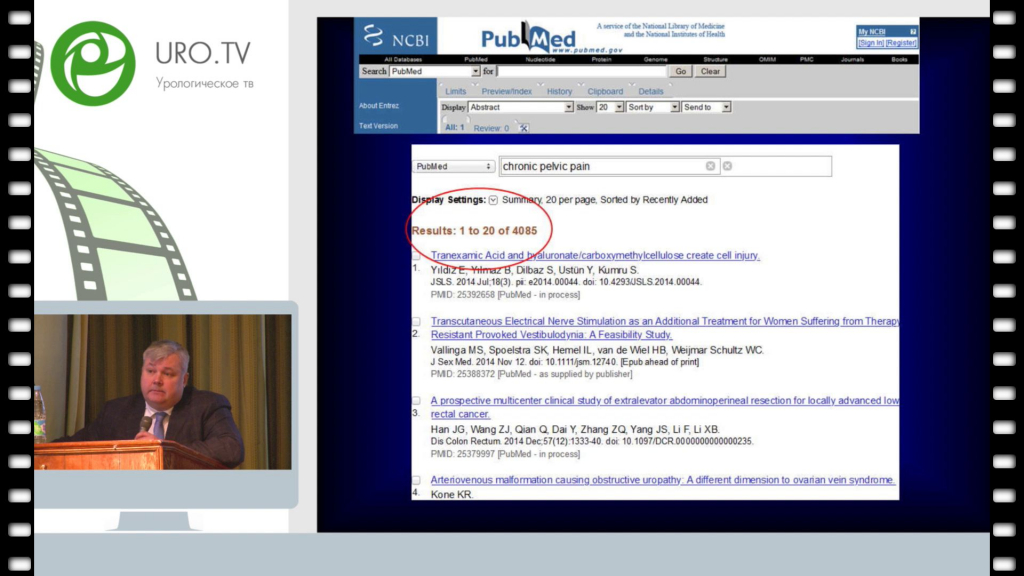
Task: Click the PubMed logo in header
Action: [x=529, y=39]
